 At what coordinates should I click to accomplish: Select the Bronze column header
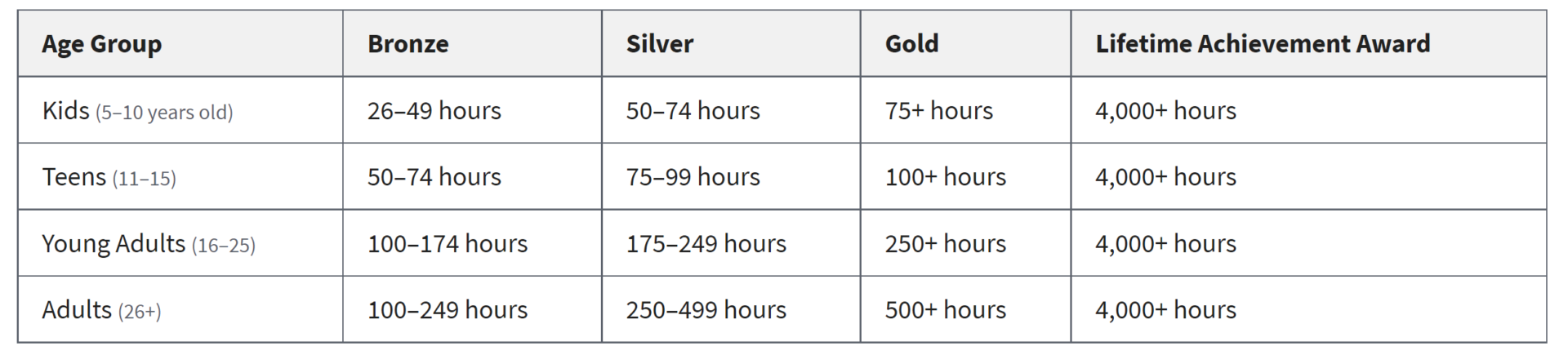[x=472, y=44]
